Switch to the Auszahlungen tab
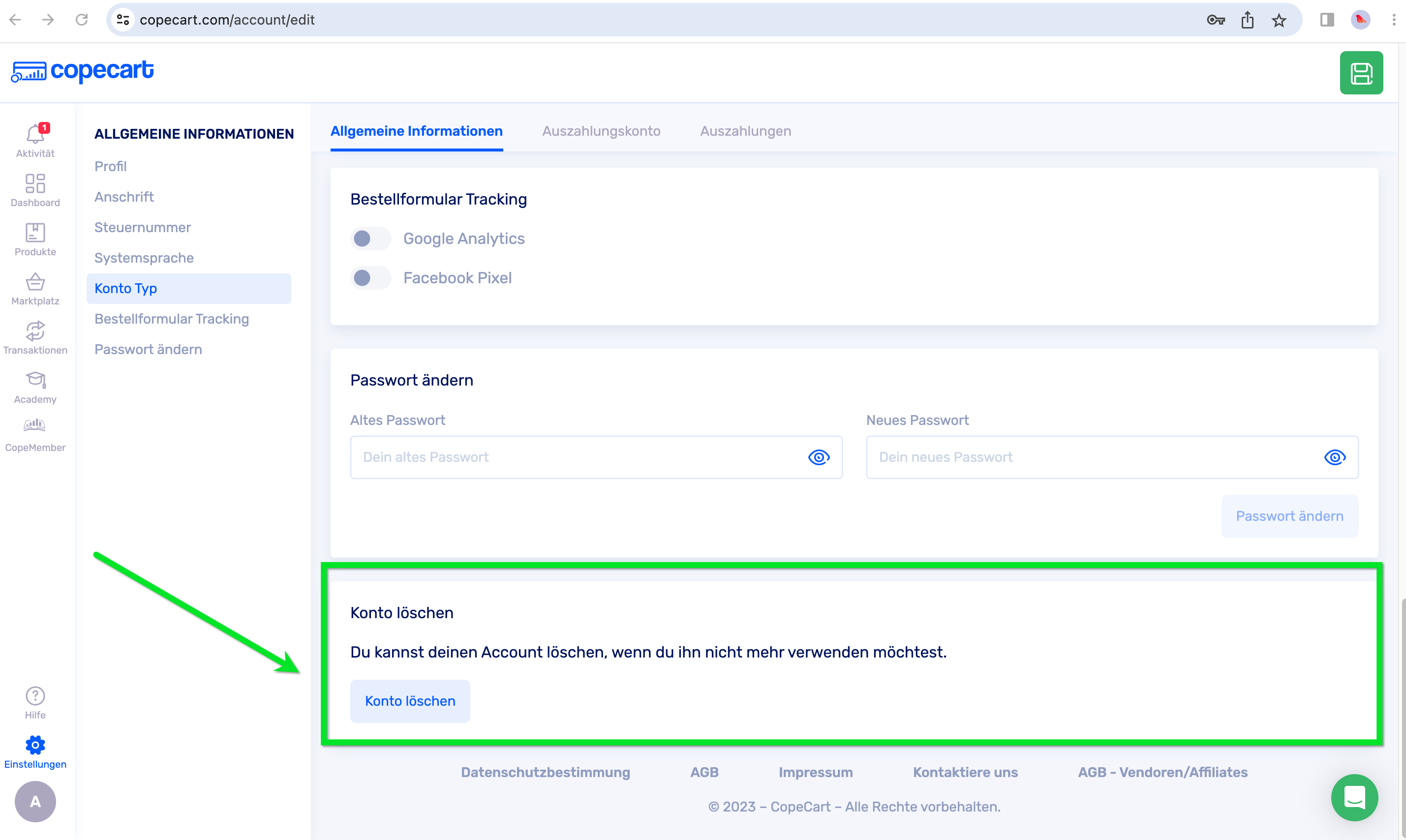 (745, 131)
